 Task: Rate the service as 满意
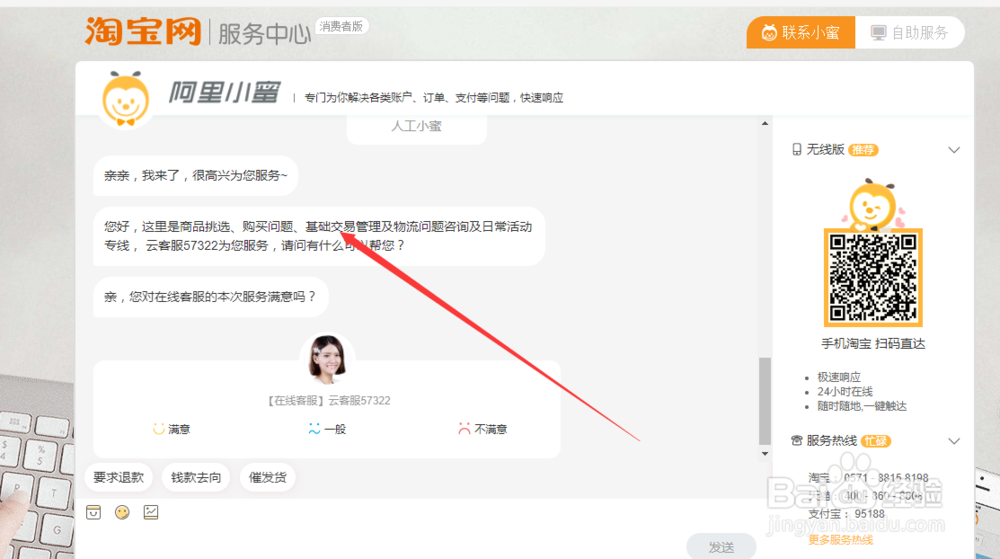(x=172, y=429)
